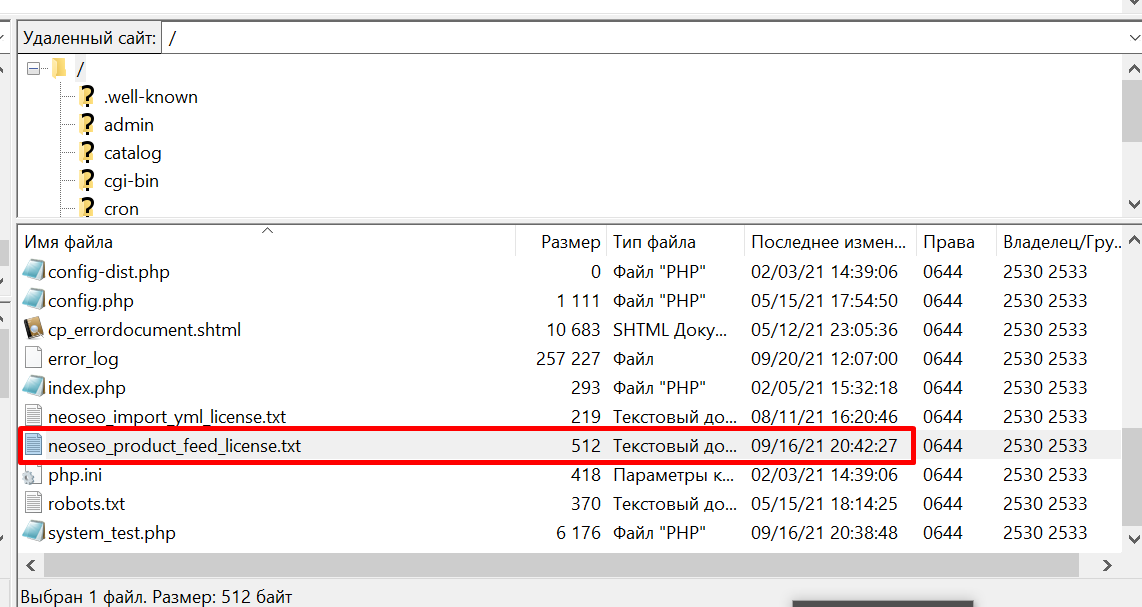The width and height of the screenshot is (1142, 607).
Task: Click the php.ini settings file icon
Action: (30, 476)
